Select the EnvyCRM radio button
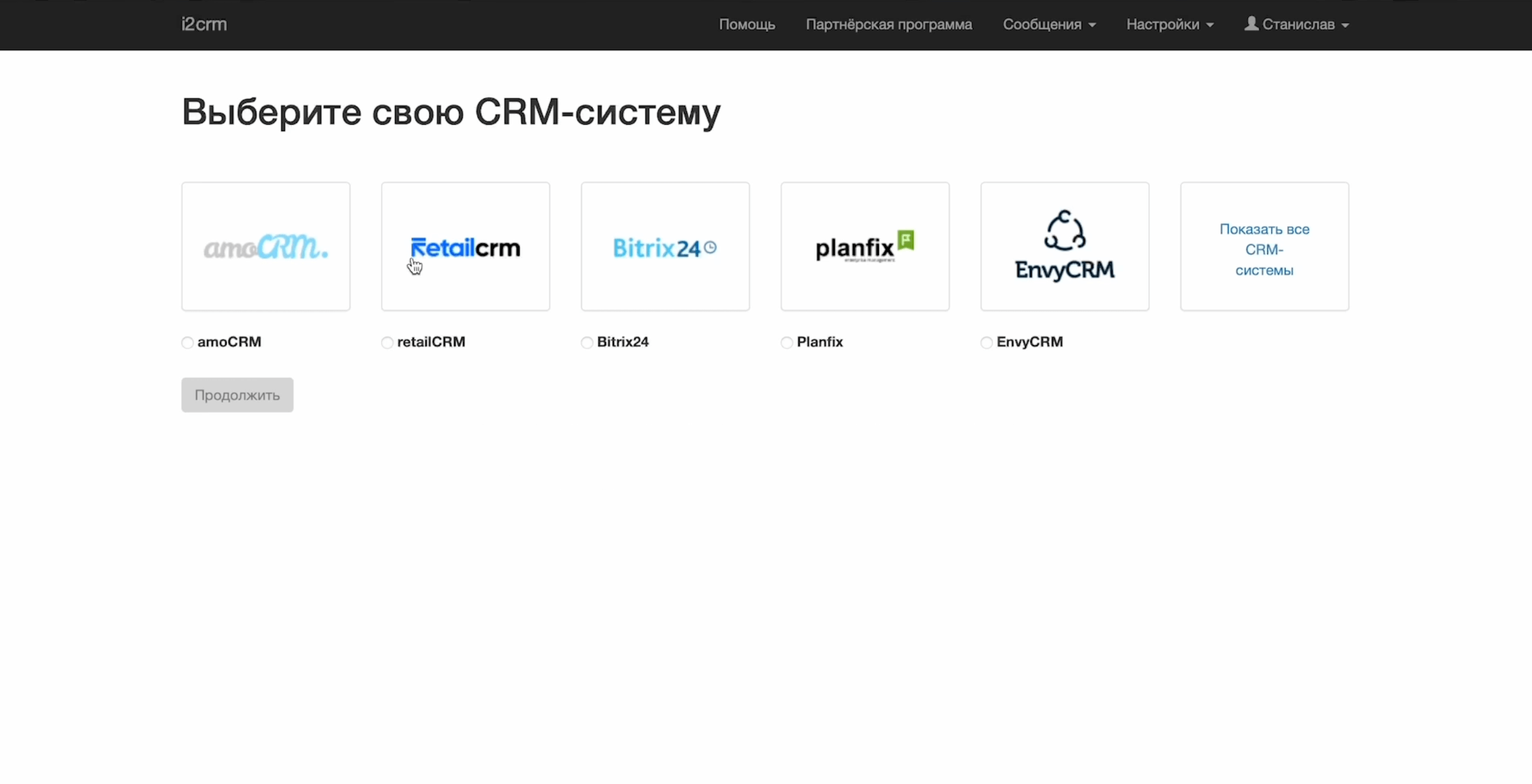1532x784 pixels. point(987,342)
